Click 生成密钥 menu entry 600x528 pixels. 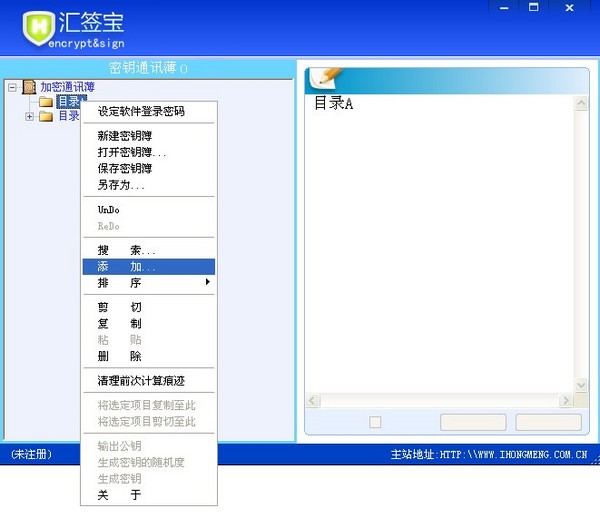(149, 479)
